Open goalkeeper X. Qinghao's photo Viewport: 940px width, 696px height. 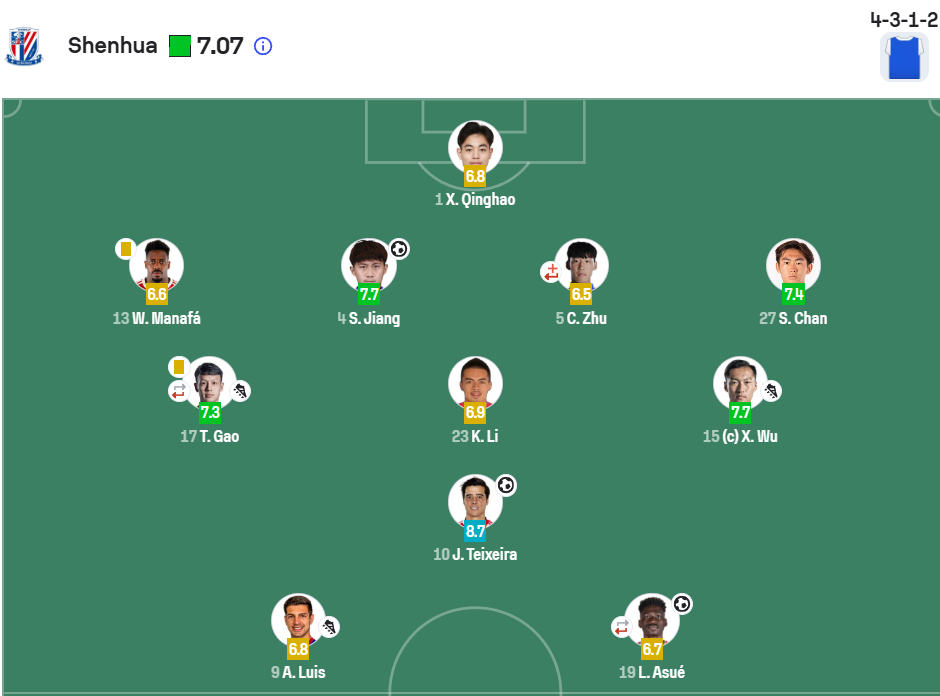(475, 147)
